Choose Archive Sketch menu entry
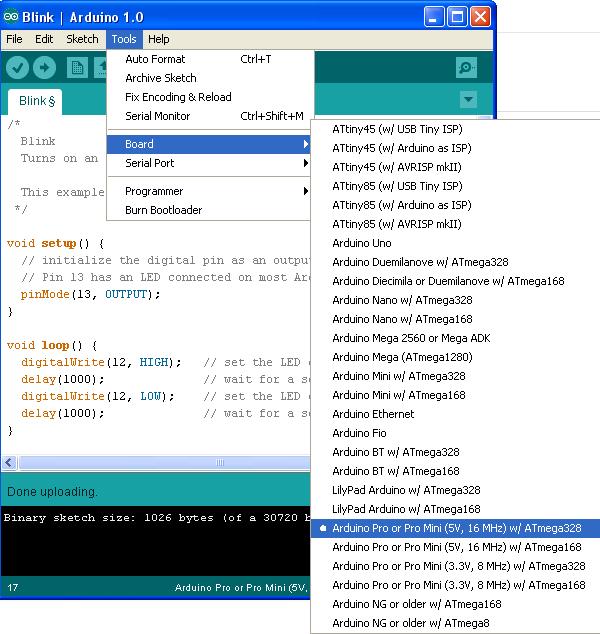Image resolution: width=600 pixels, height=634 pixels. tap(210, 78)
